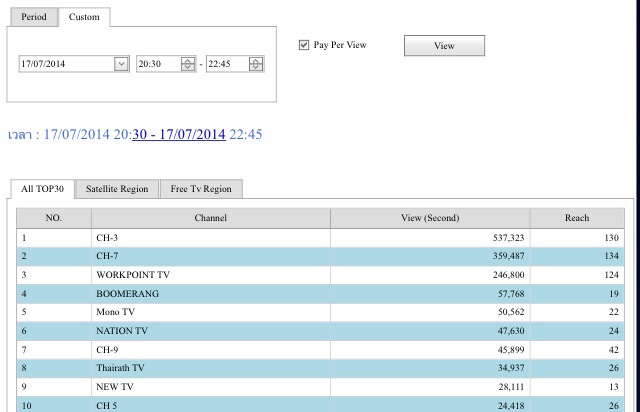Click the reach value 22
The width and height of the screenshot is (640, 412).
[x=614, y=312]
